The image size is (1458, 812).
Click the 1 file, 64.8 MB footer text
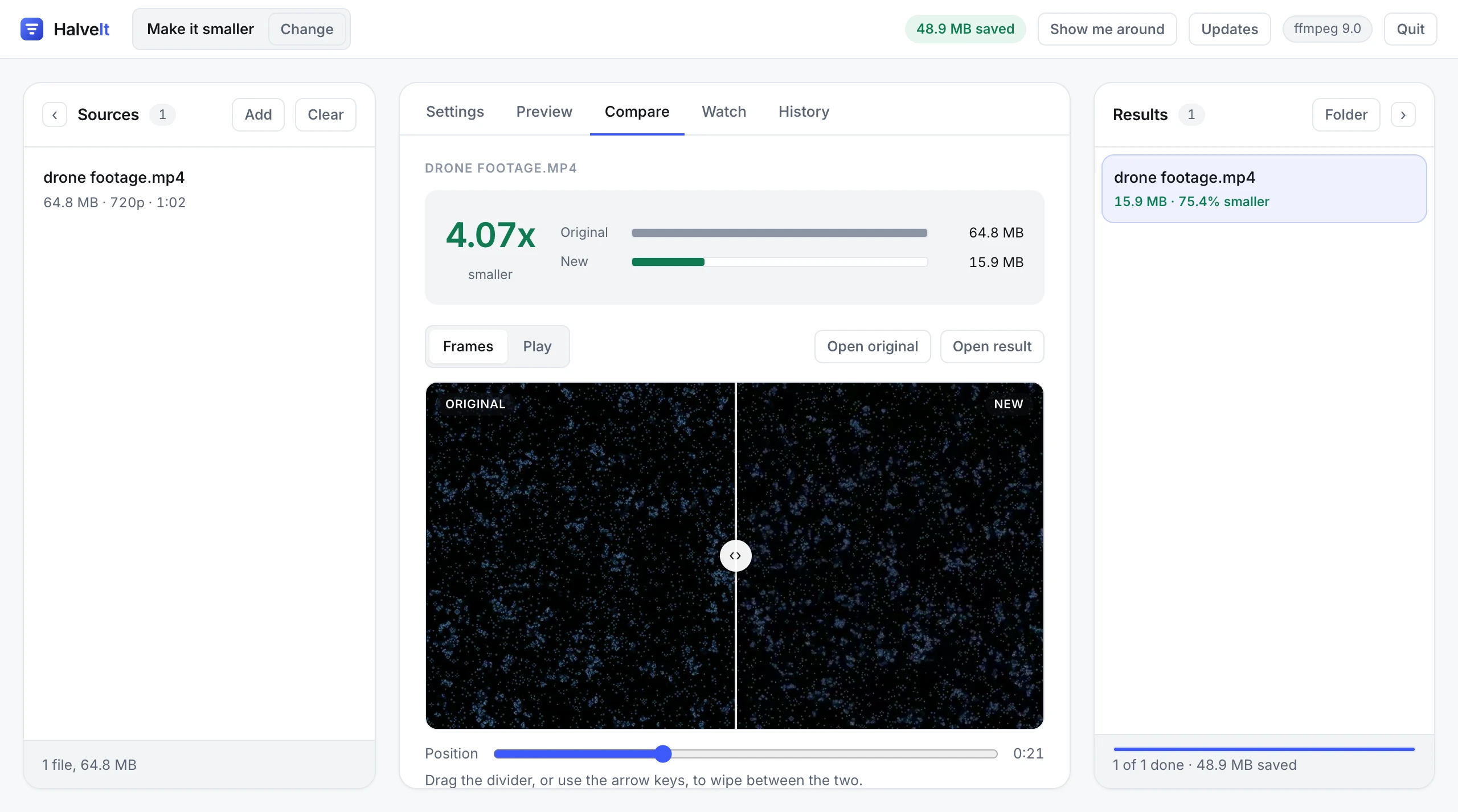tap(89, 765)
